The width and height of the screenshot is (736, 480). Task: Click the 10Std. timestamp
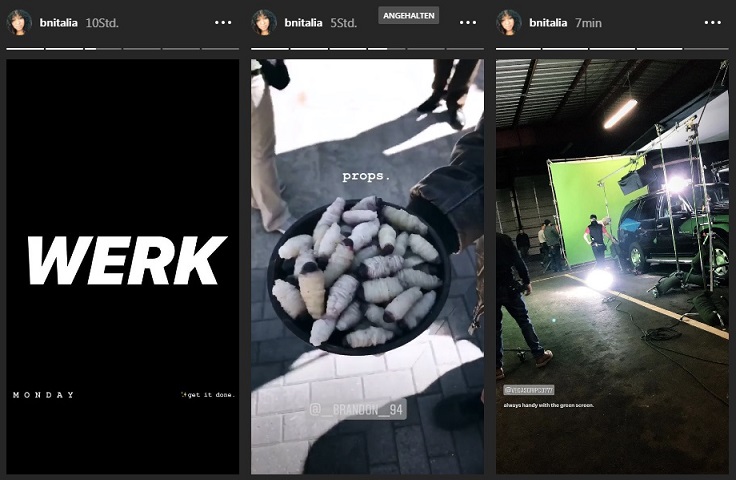tap(102, 23)
